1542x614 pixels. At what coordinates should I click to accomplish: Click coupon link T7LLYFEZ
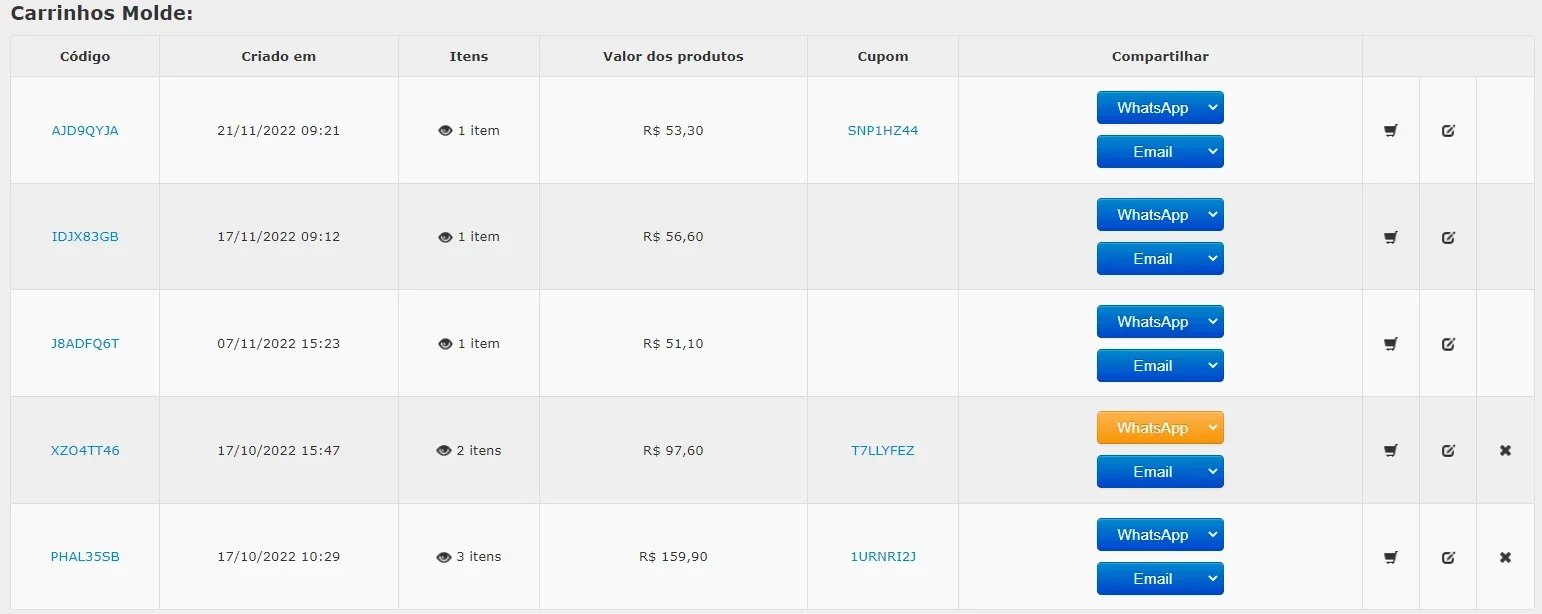[882, 451]
